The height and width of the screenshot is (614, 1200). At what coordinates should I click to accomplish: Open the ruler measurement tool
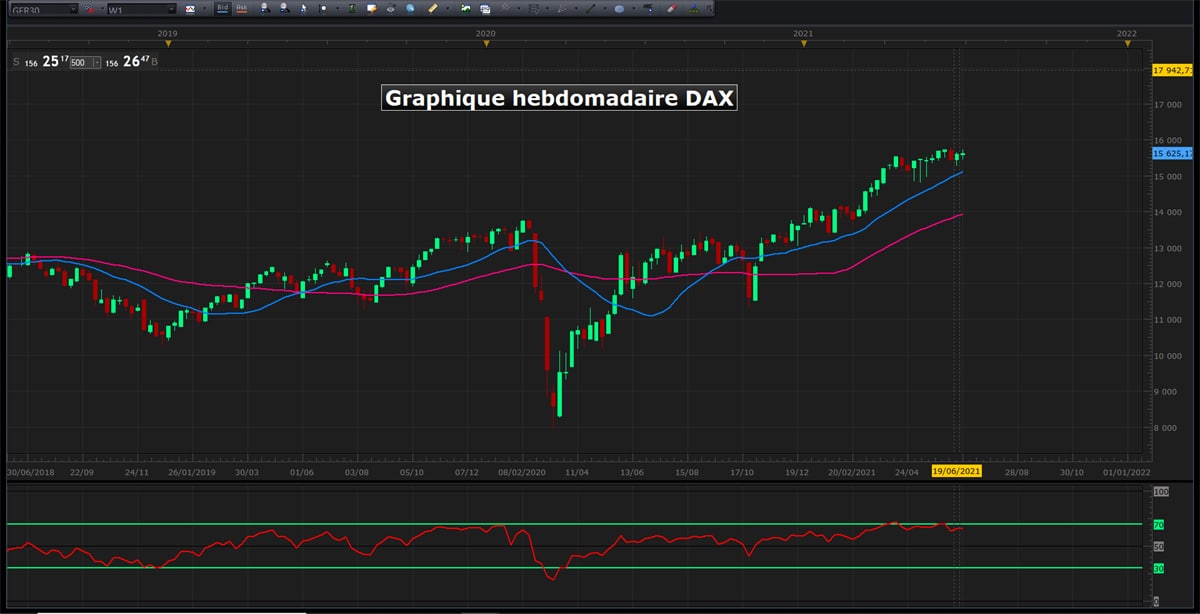(433, 9)
